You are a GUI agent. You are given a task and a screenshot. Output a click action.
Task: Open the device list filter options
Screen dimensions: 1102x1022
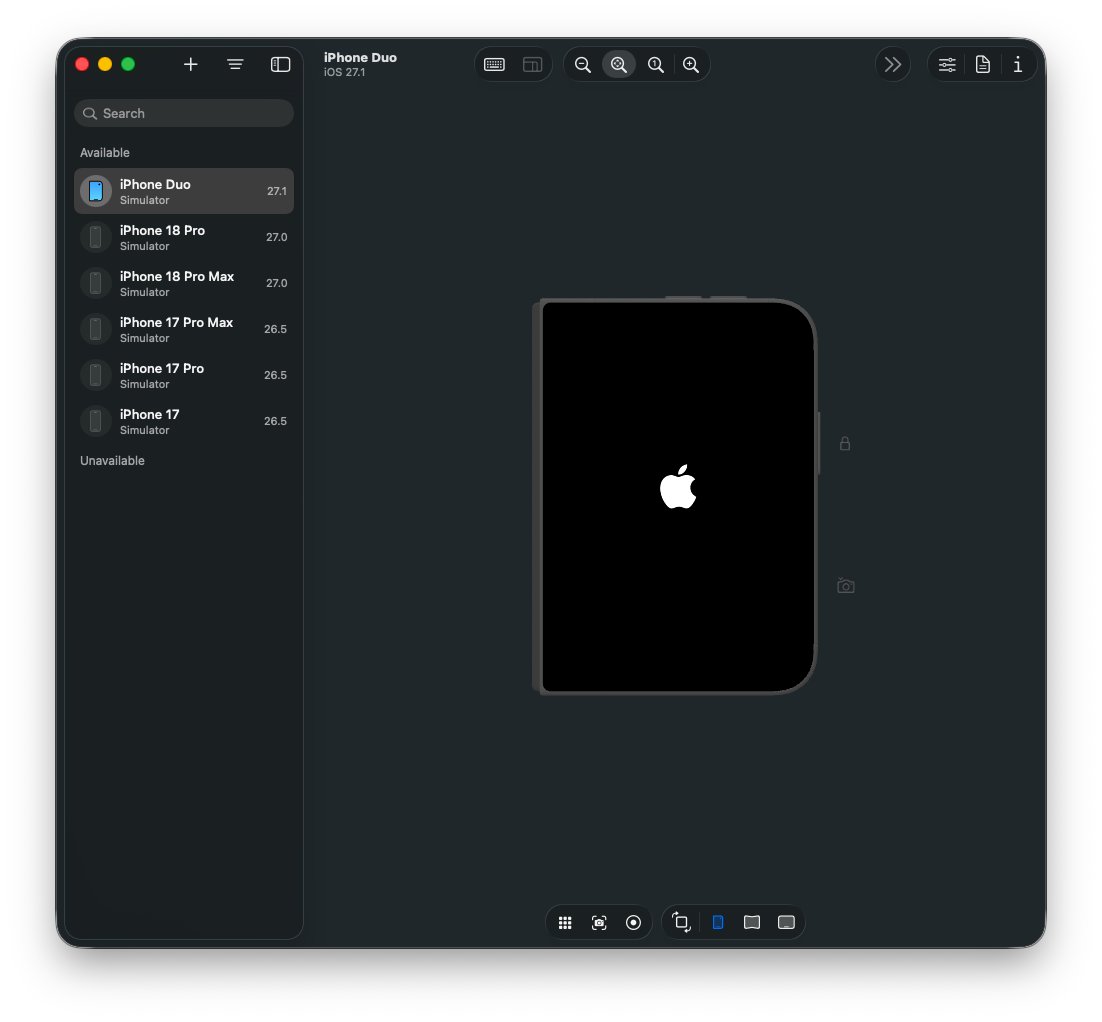[235, 65]
